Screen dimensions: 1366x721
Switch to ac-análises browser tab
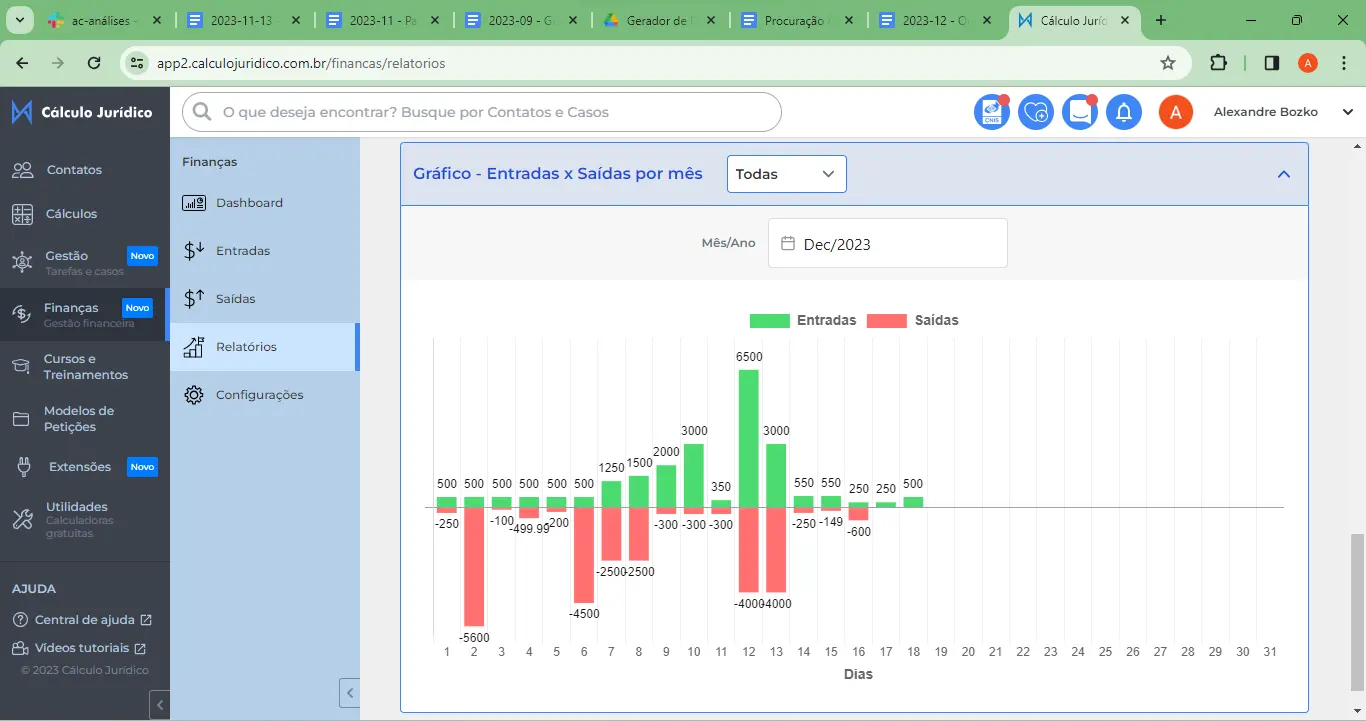104,20
